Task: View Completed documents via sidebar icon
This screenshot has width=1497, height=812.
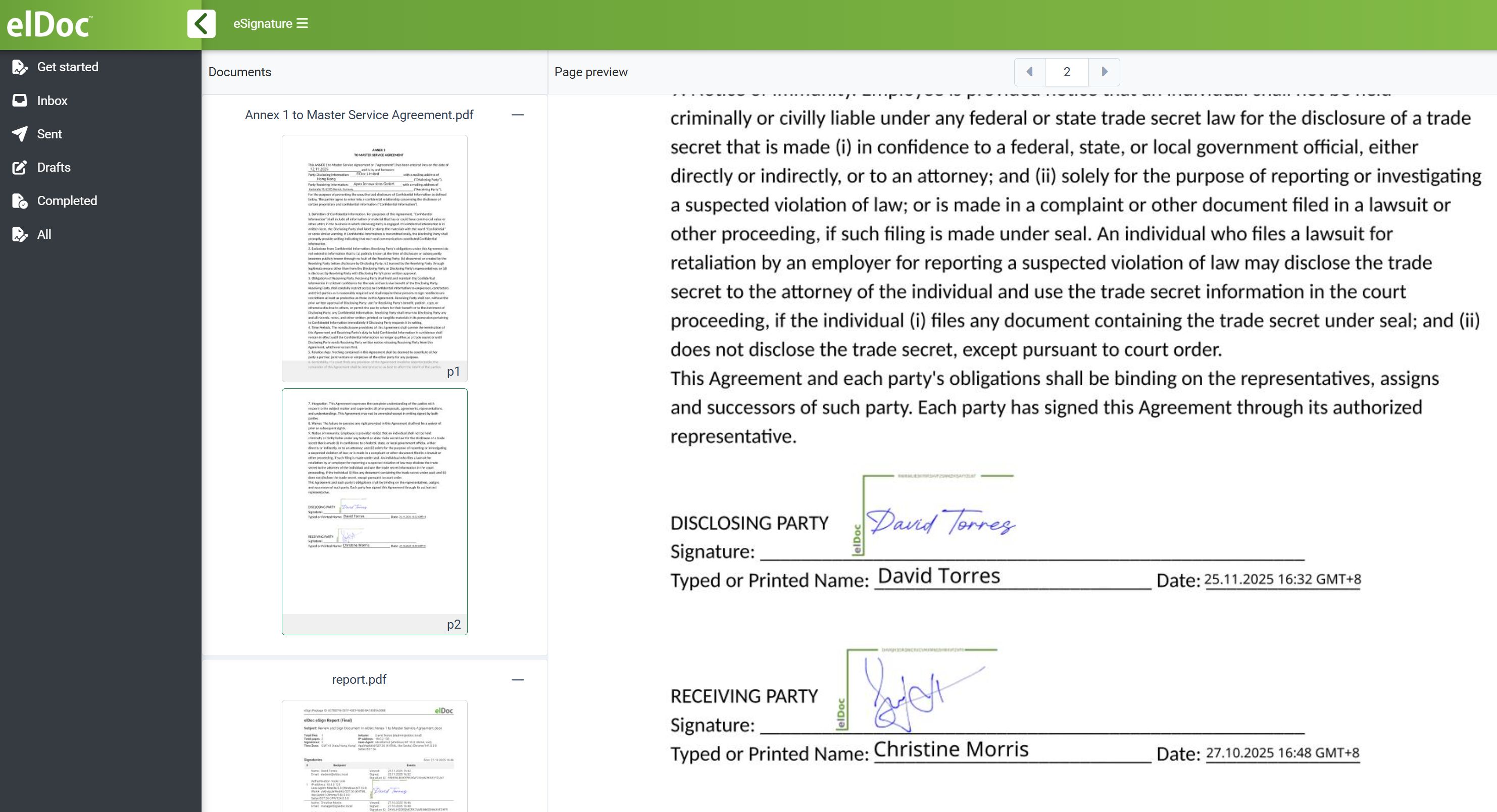Action: click(20, 200)
